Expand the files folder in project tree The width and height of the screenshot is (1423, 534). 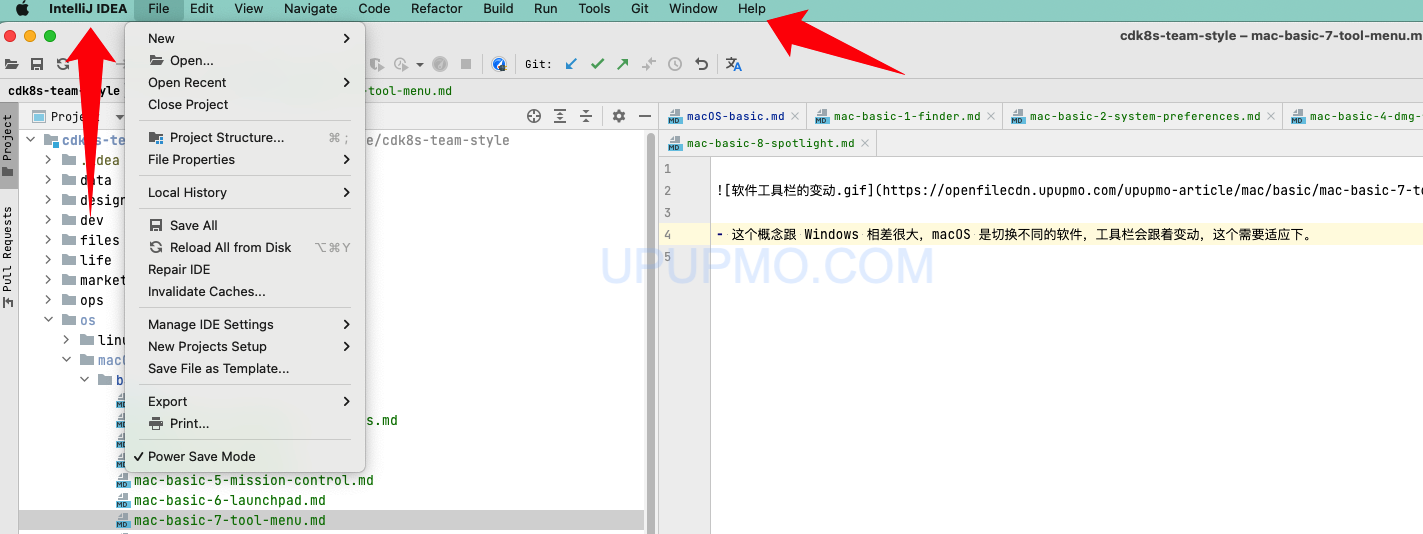point(48,240)
